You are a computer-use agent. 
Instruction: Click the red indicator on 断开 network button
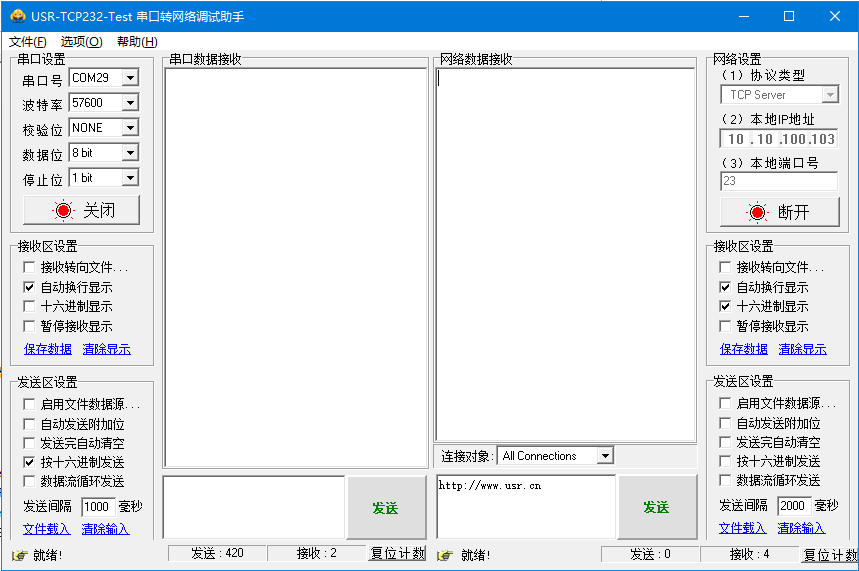pyautogui.click(x=757, y=212)
